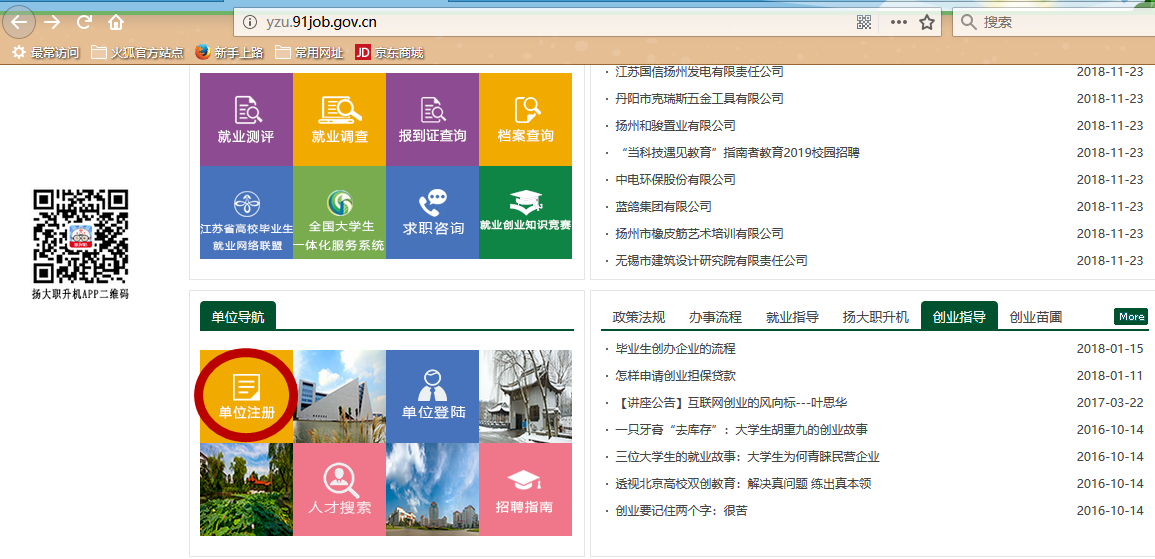
Task: Click the 求职咨询 phone chat tile
Action: tap(432, 212)
